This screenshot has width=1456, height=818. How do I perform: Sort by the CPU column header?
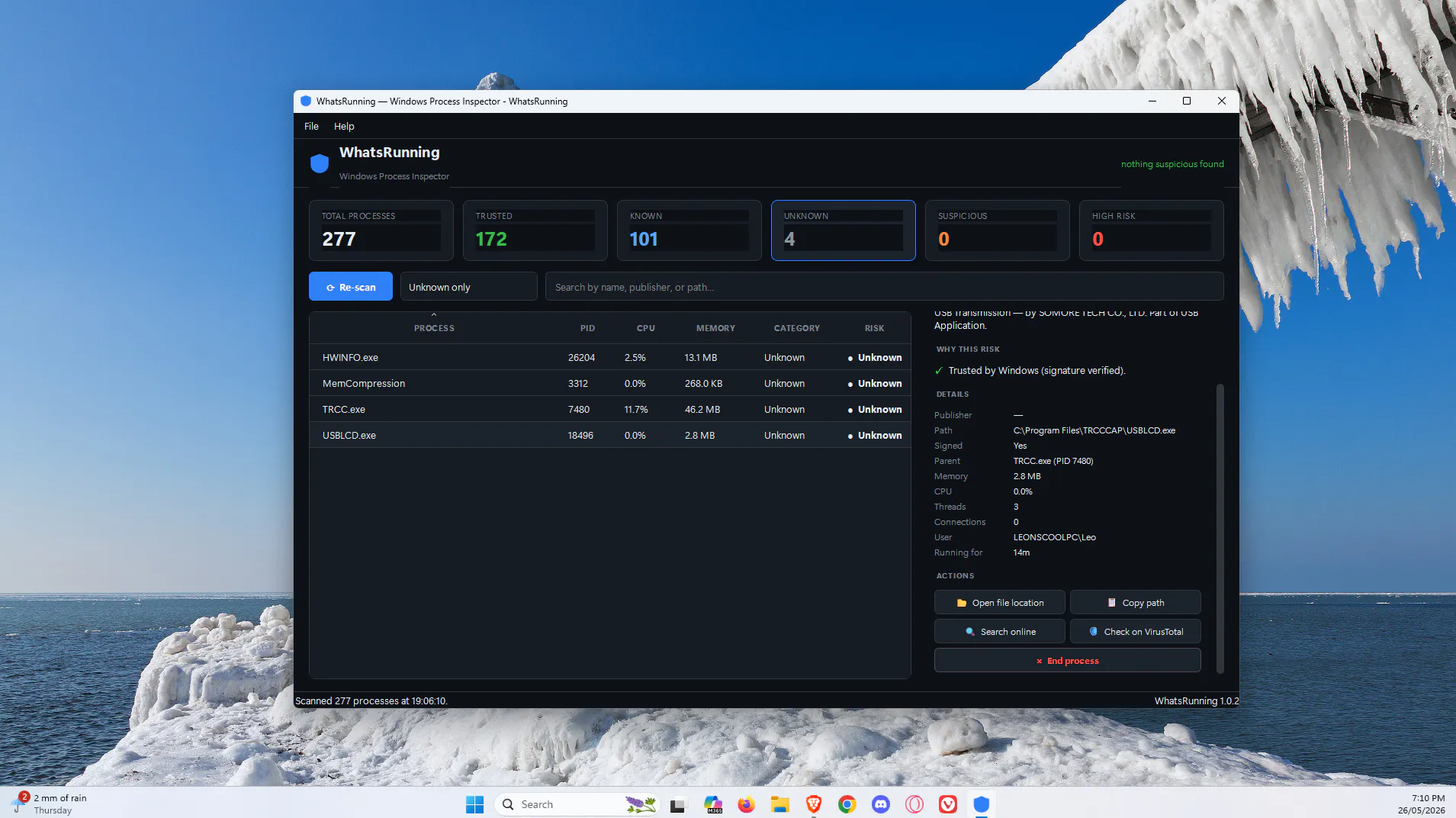(646, 328)
